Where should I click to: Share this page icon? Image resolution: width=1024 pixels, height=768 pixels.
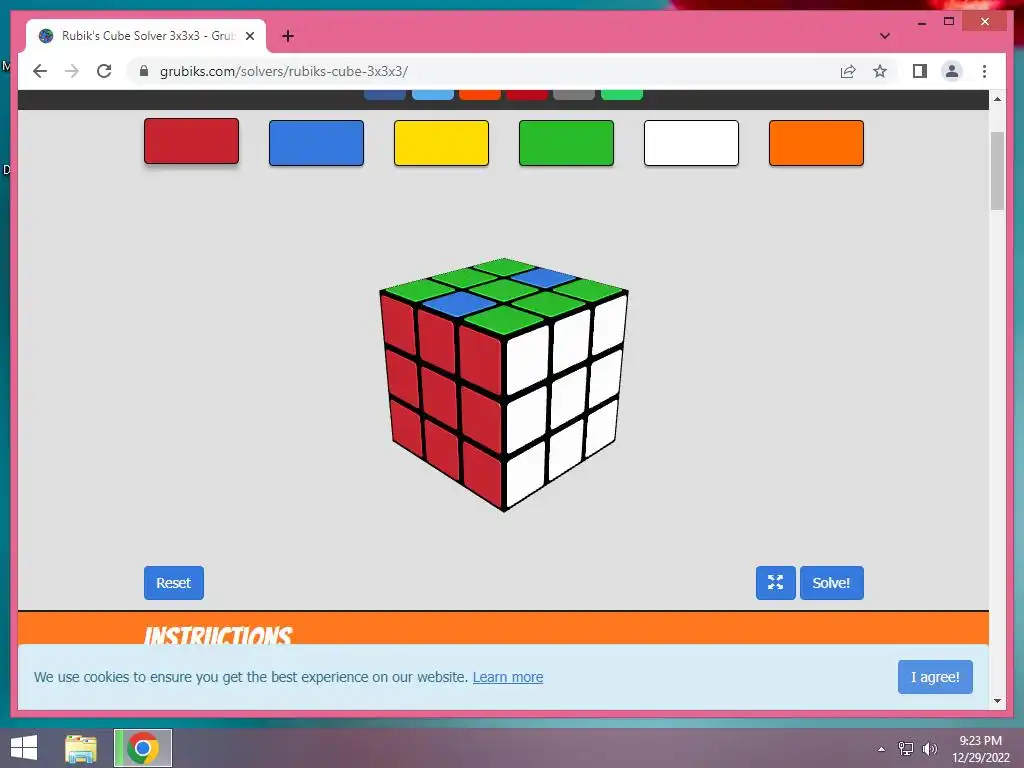(x=848, y=71)
